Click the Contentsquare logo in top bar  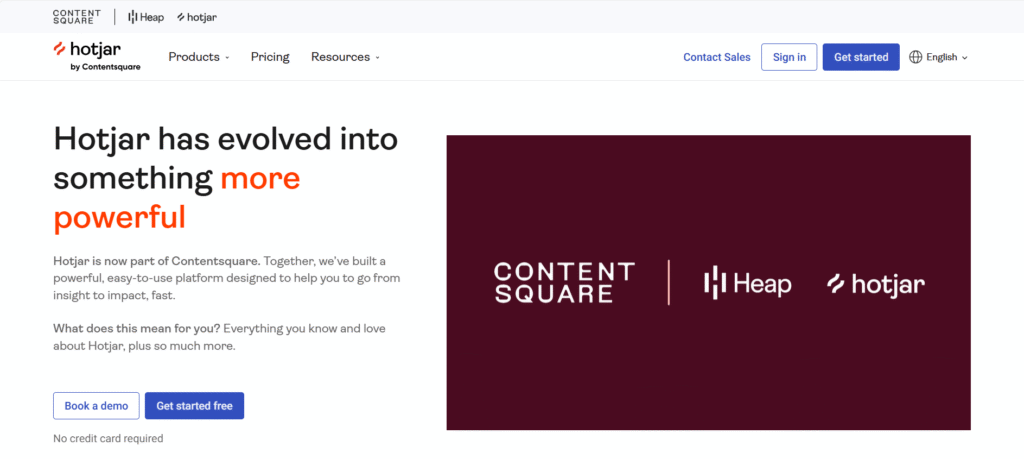pos(76,17)
